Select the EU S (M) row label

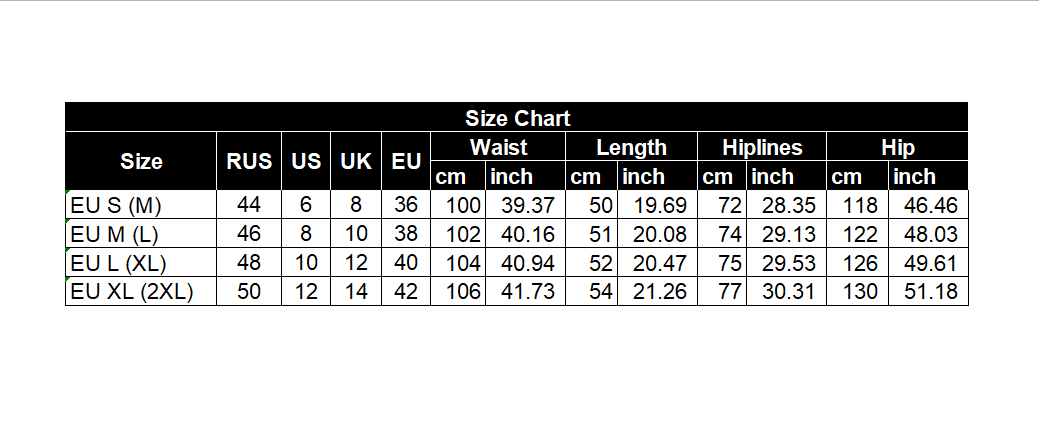116,205
